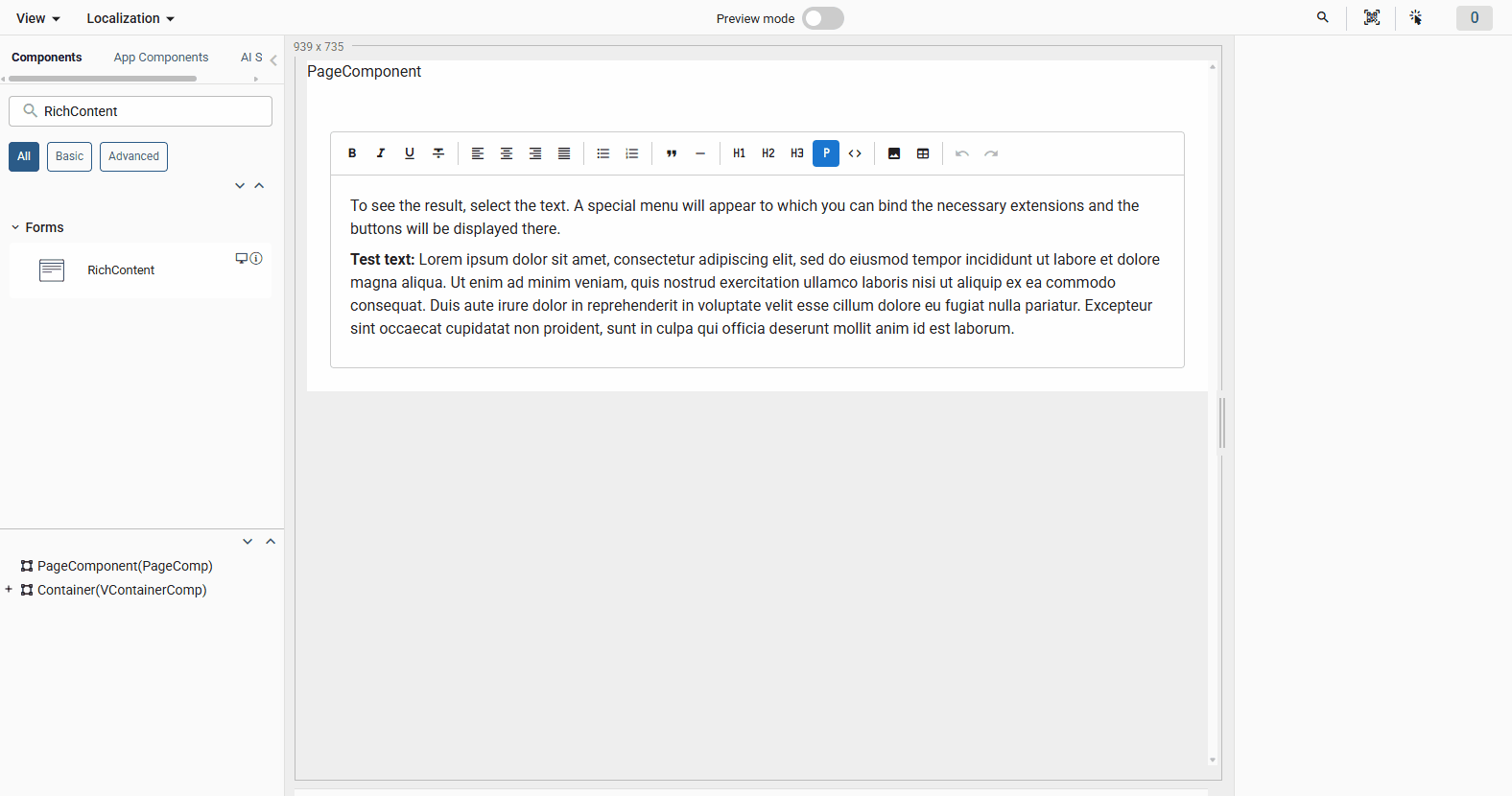Select the Advanced filter chip

click(133, 156)
